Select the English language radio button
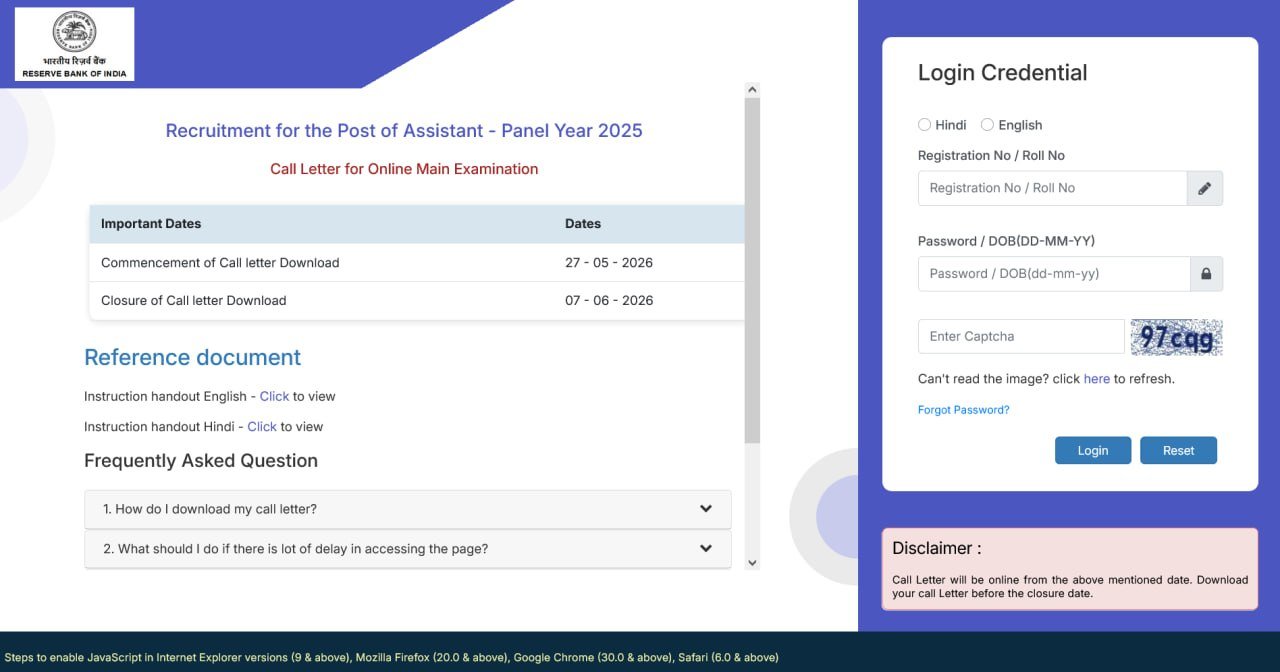The height and width of the screenshot is (672, 1280). point(987,125)
